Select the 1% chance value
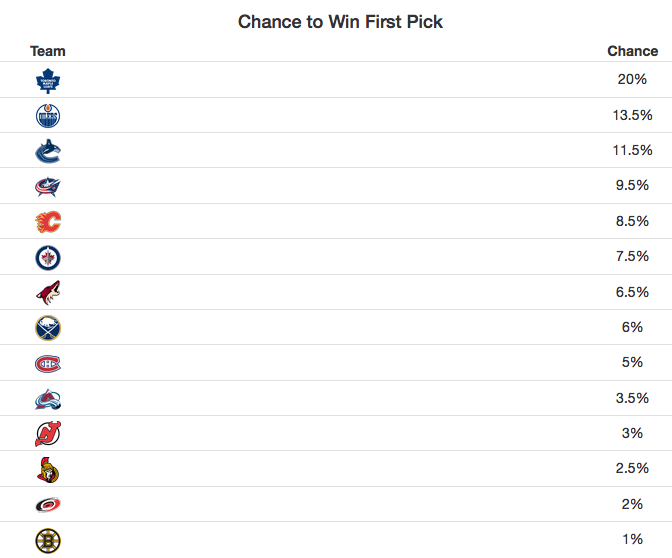This screenshot has width=672, height=558. pyautogui.click(x=633, y=539)
